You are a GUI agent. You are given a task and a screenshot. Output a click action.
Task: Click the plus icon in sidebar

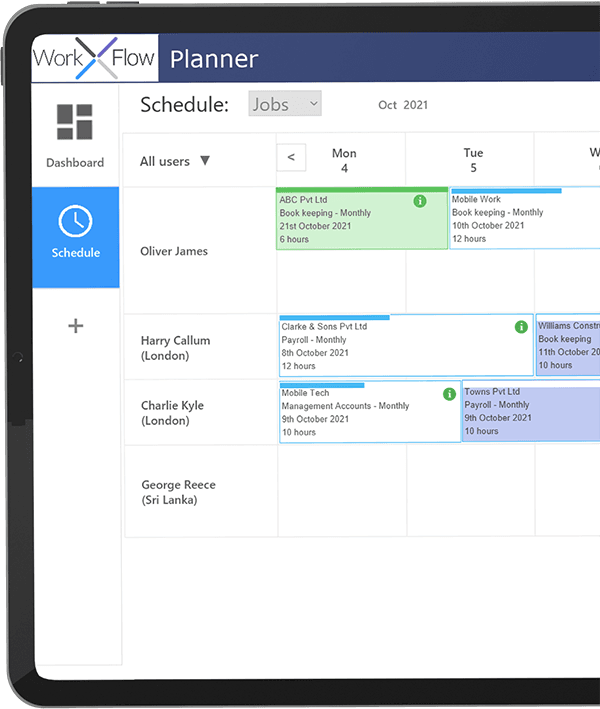(x=75, y=326)
